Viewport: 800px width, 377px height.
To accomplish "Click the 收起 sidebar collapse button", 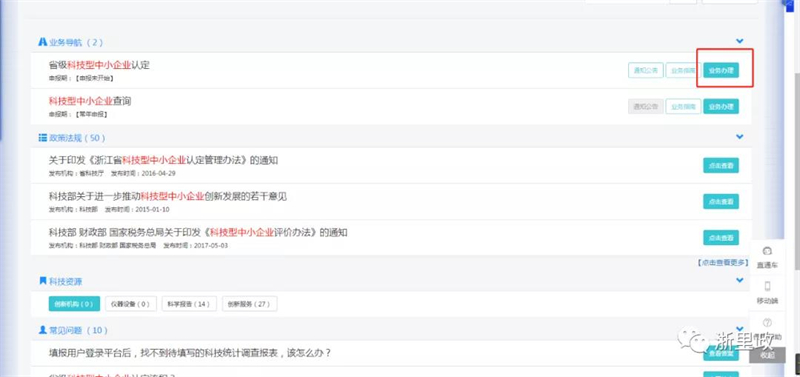I will coord(767,355).
